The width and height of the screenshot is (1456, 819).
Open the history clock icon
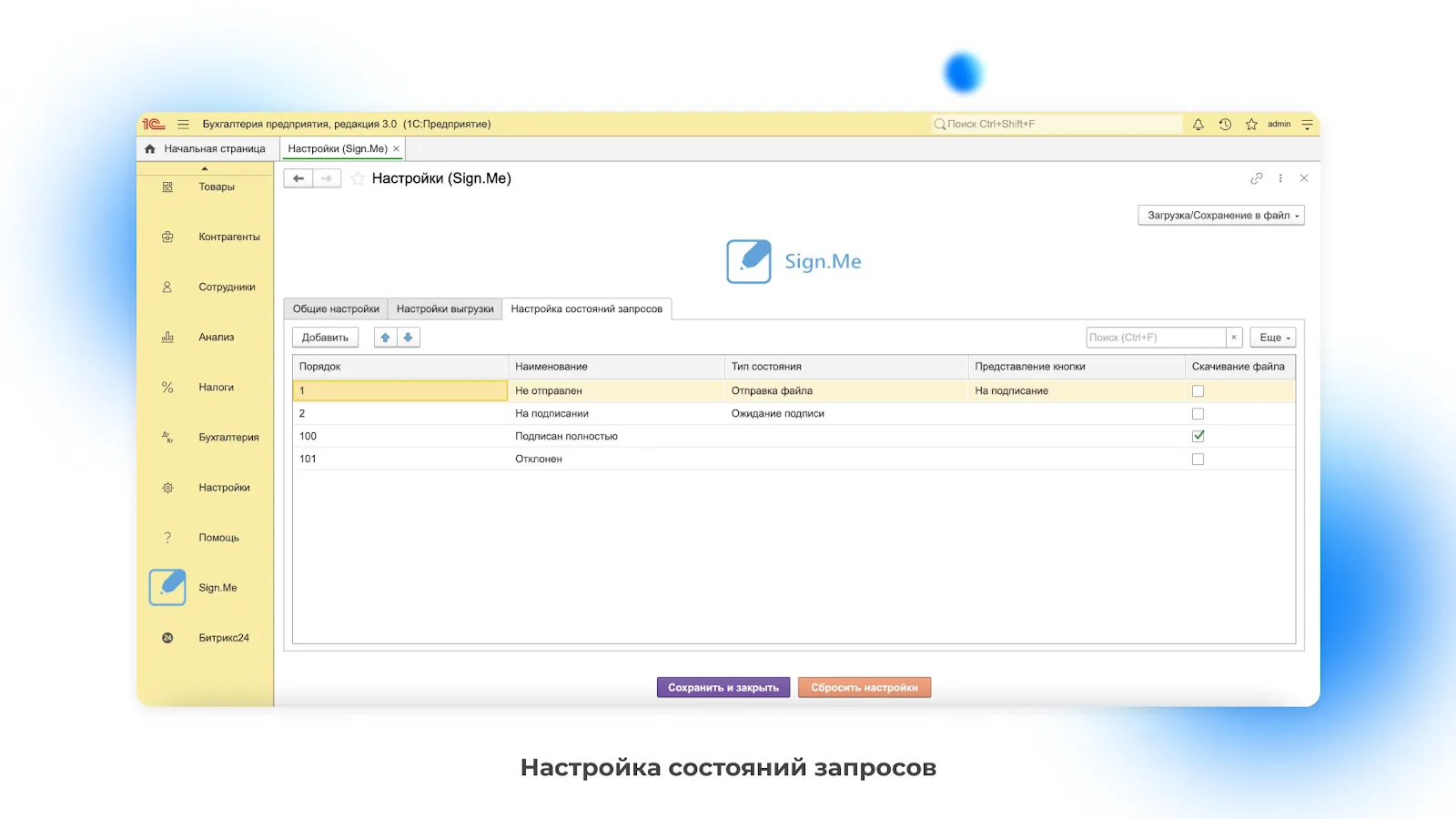pyautogui.click(x=1225, y=125)
